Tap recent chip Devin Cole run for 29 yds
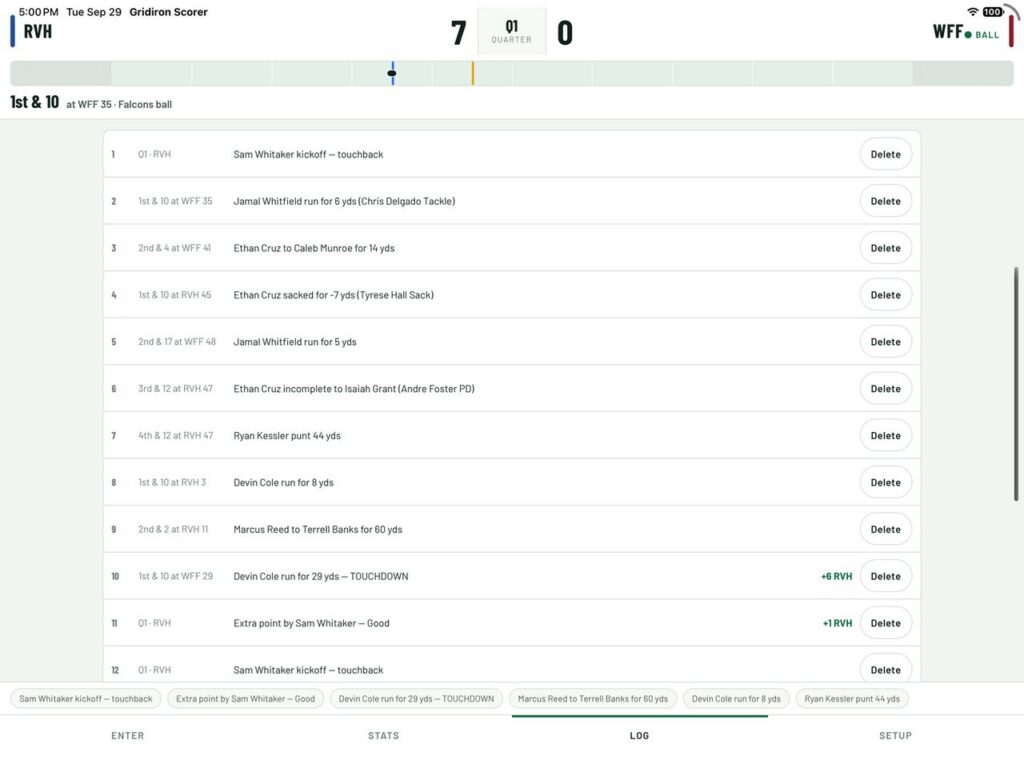 click(x=416, y=699)
